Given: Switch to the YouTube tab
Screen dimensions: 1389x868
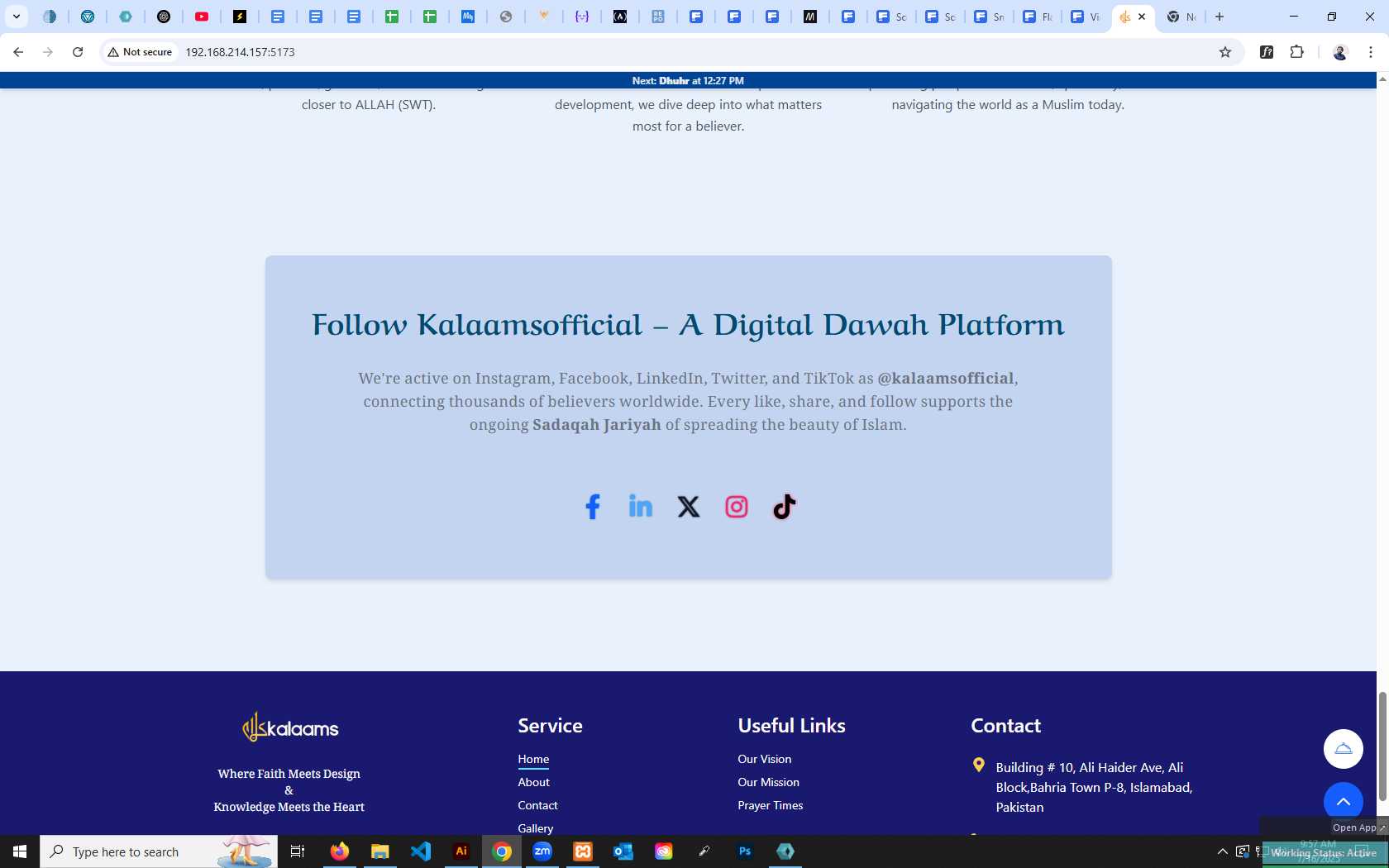Looking at the screenshot, I should click(202, 17).
